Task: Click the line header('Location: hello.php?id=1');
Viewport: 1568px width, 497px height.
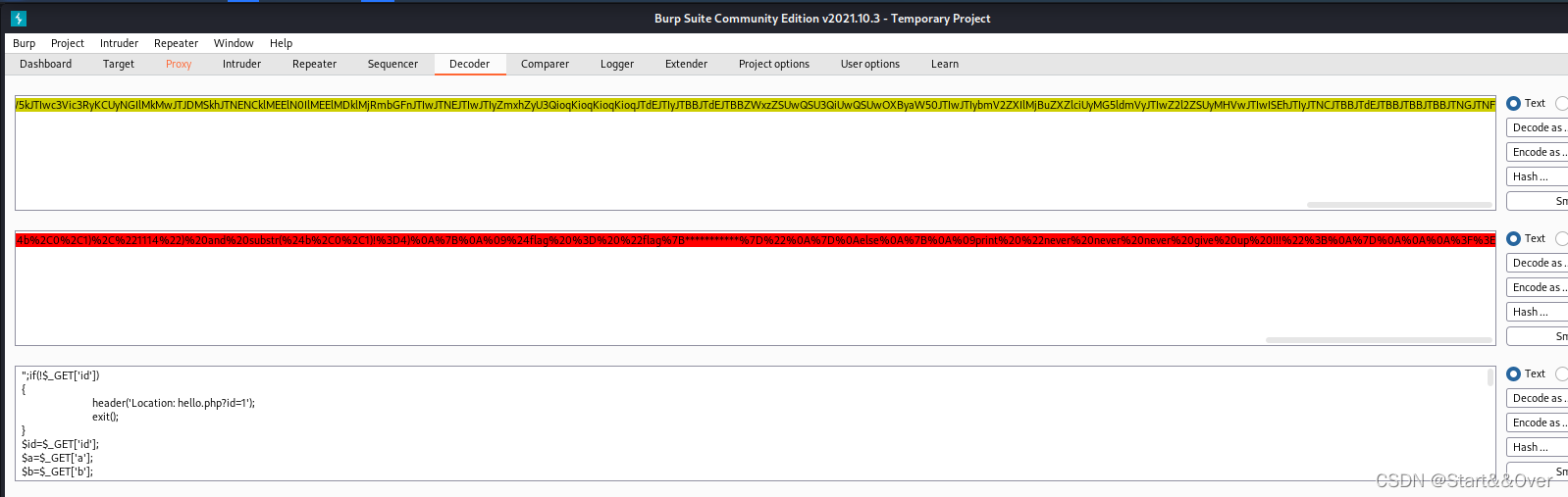Action: click(174, 403)
